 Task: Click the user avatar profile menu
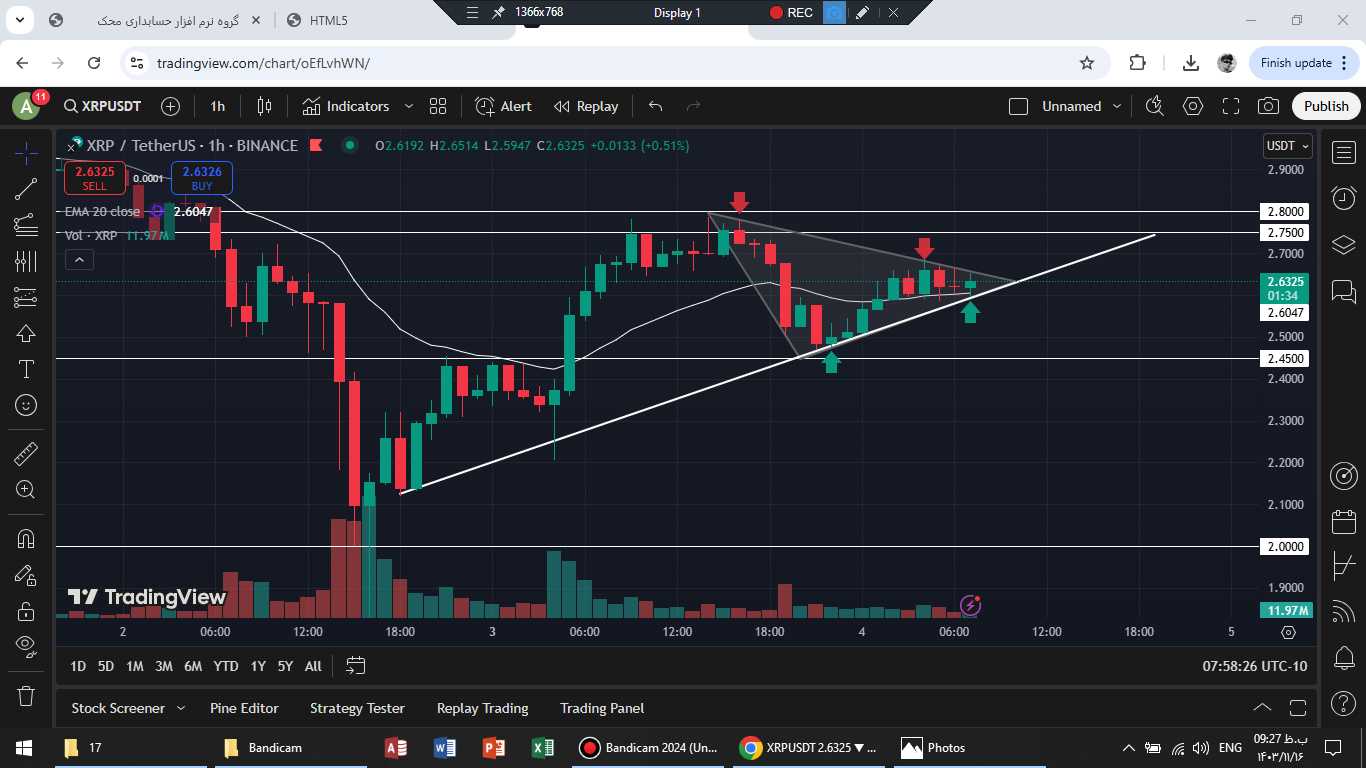pyautogui.click(x=26, y=105)
